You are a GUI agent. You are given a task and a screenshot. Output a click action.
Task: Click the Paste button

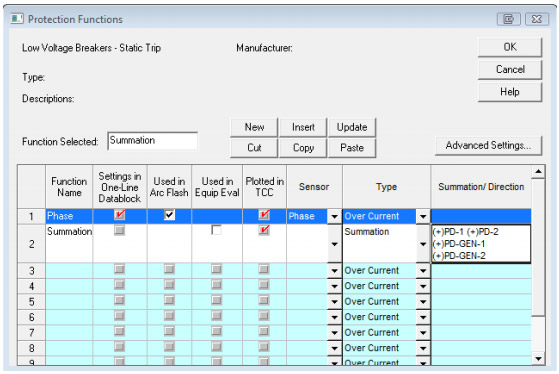[x=352, y=148]
